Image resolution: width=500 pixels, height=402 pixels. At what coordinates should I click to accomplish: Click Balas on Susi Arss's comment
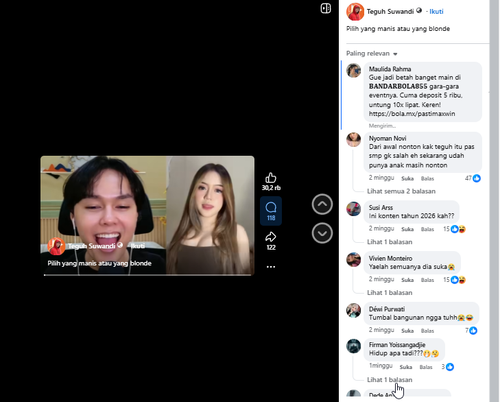pyautogui.click(x=427, y=229)
